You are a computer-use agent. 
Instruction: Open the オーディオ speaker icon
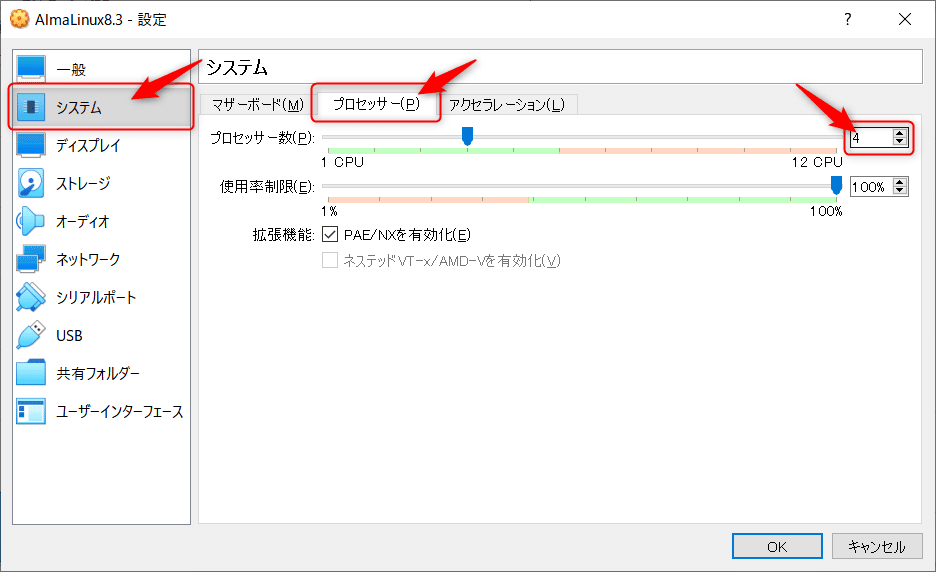30,221
